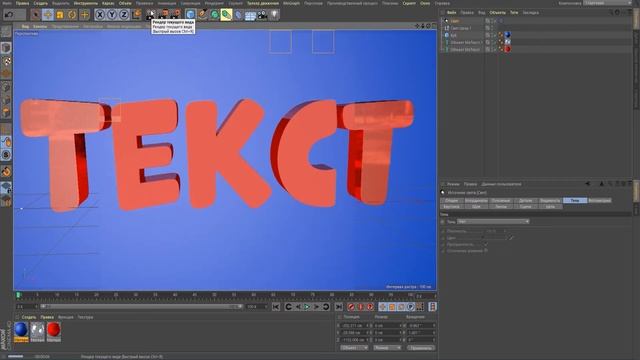This screenshot has width=640, height=360.
Task: Toggle Z axis lock
Action: 124,15
